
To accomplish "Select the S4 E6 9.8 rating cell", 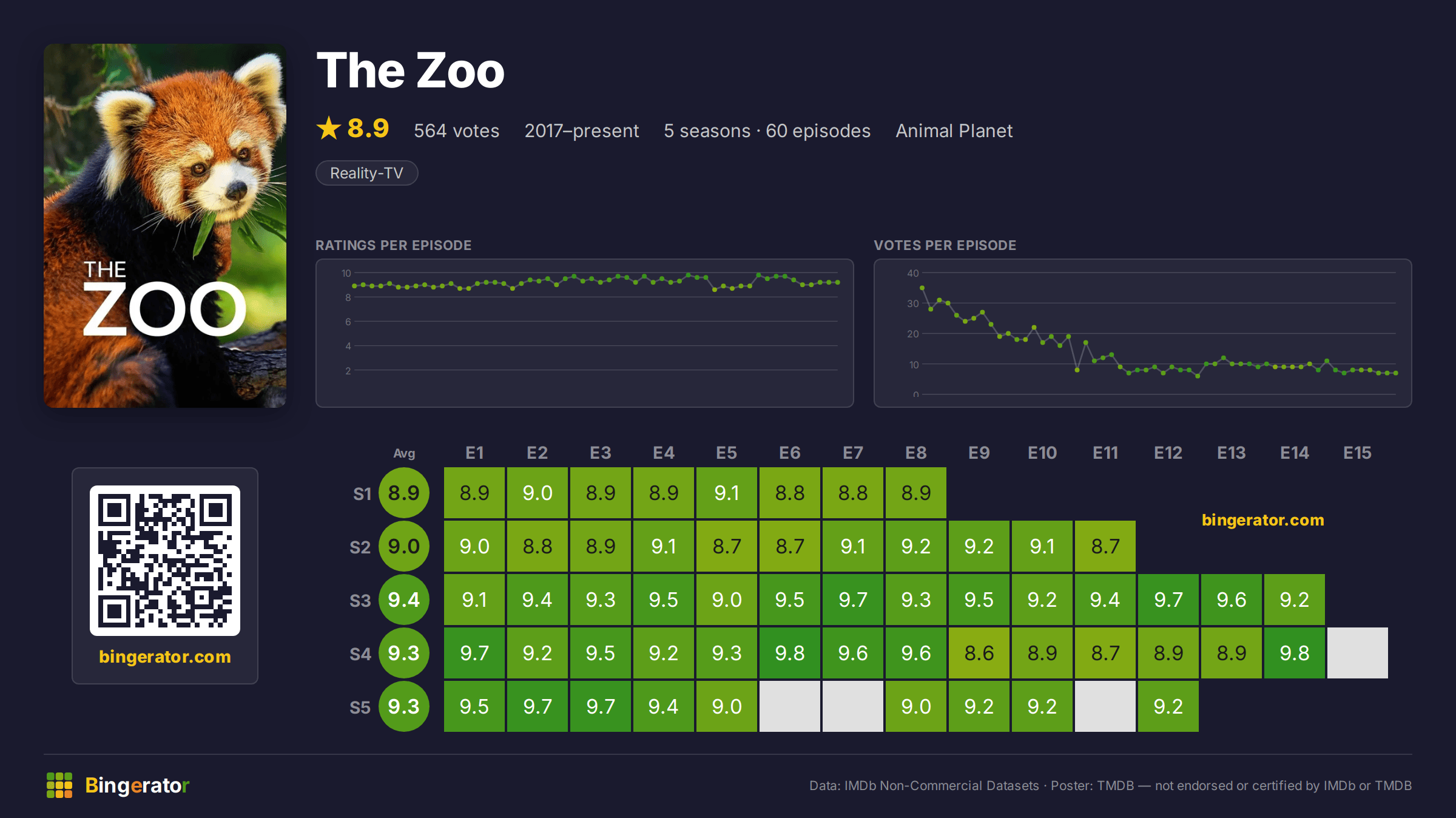I will tap(790, 653).
